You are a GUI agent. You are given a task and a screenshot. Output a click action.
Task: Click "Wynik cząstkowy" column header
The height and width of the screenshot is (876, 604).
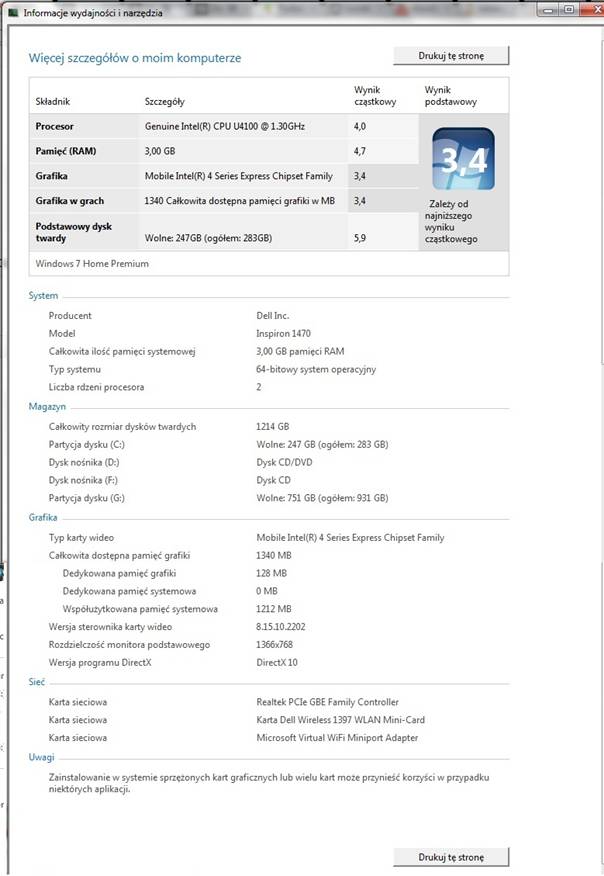pyautogui.click(x=375, y=96)
